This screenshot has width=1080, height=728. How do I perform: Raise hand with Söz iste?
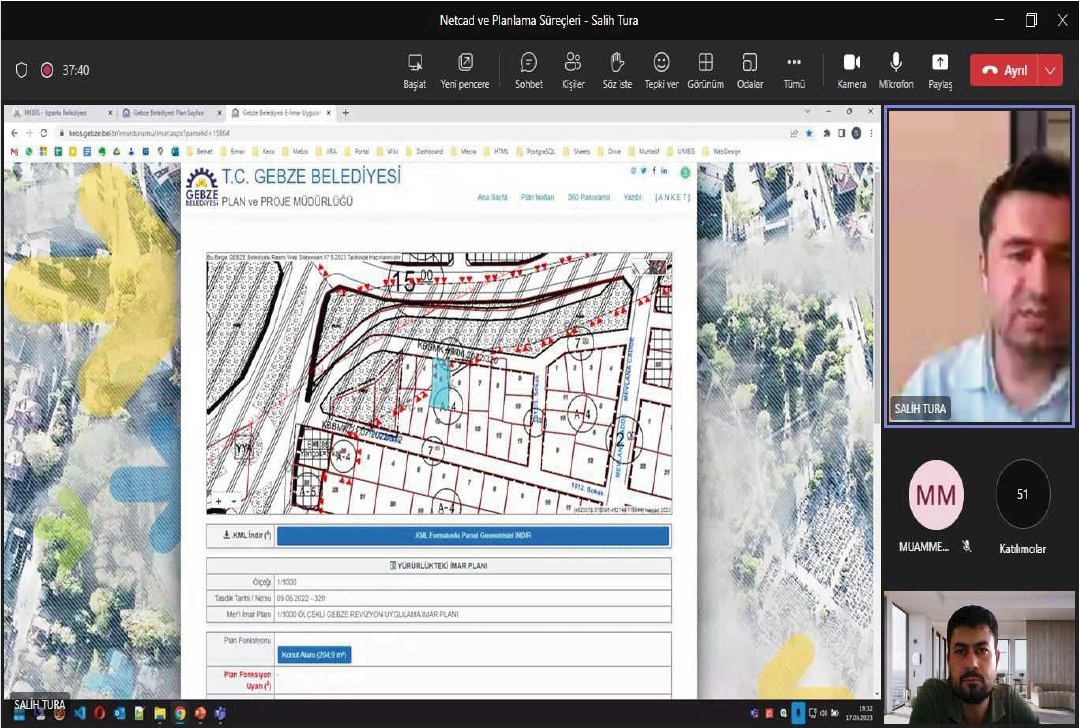click(x=617, y=71)
